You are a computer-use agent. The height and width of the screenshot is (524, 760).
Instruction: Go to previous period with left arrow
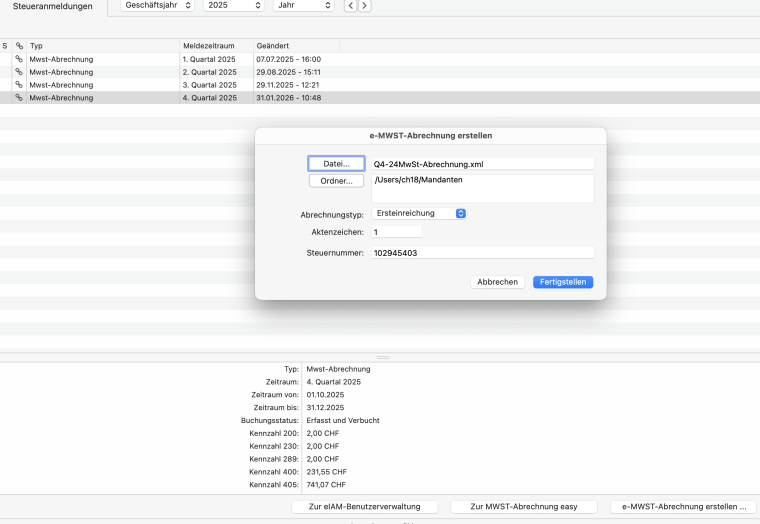pos(349,6)
